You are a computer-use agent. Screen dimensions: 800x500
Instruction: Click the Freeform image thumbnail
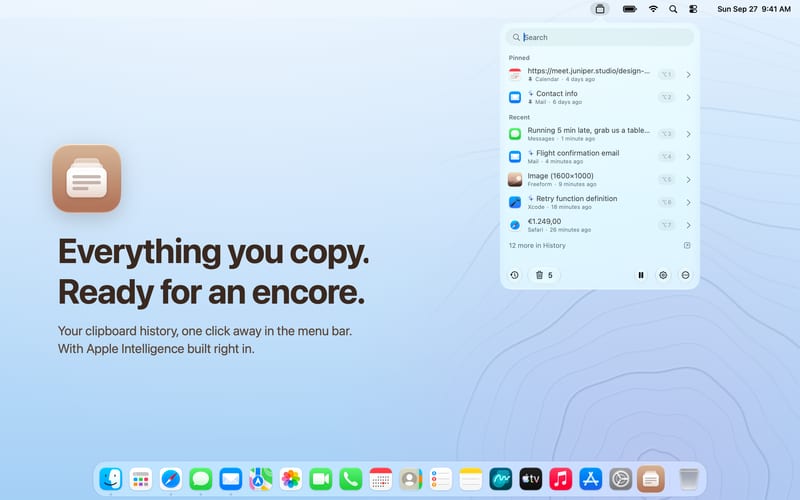515,180
